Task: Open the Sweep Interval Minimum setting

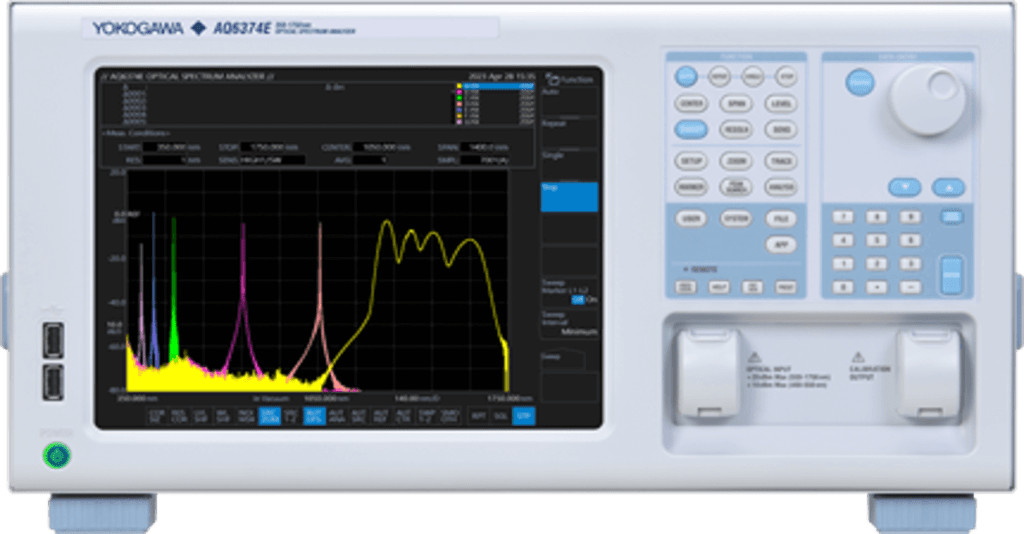Action: coord(569,324)
